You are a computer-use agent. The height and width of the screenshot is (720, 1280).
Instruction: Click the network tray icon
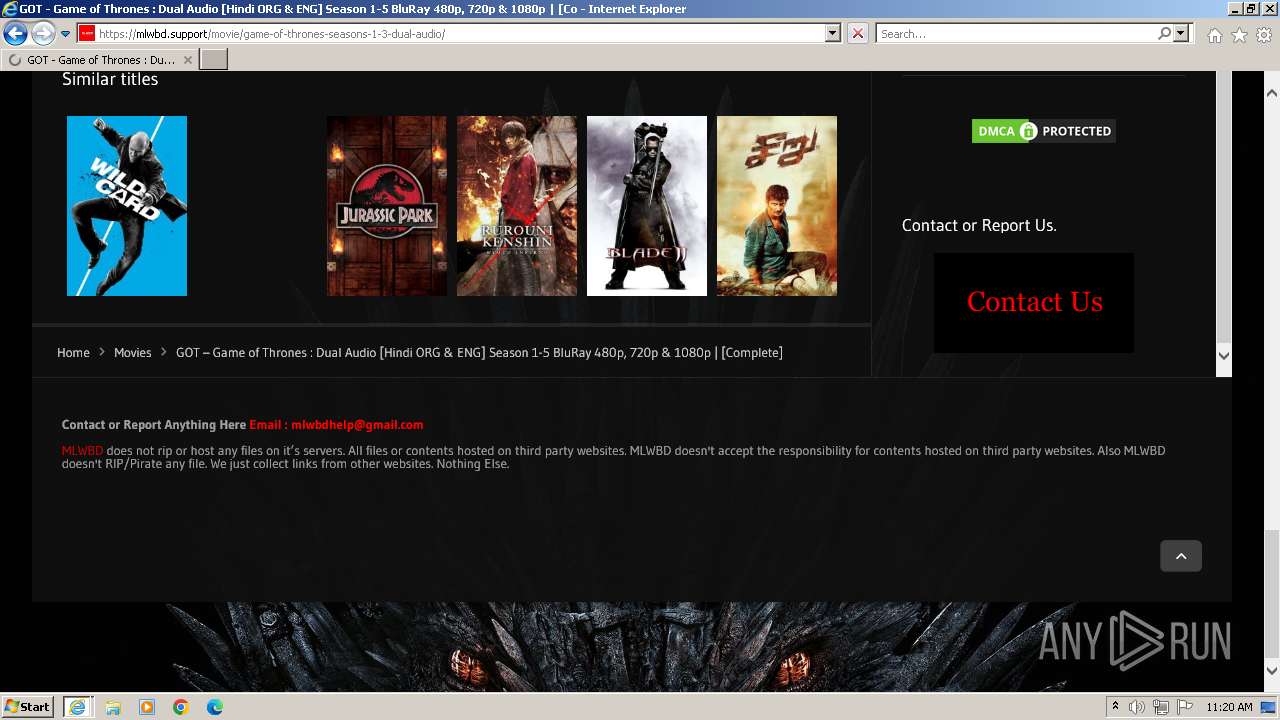click(x=1161, y=707)
